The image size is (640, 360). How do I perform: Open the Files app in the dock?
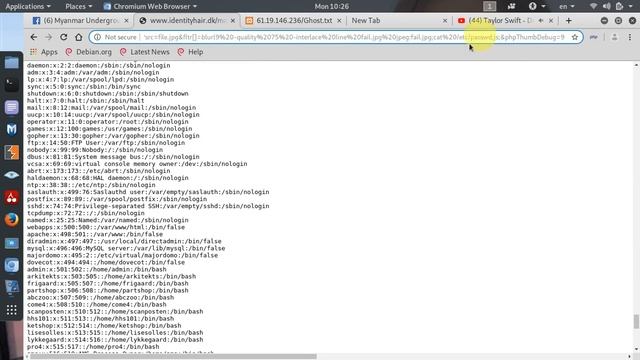click(x=11, y=63)
